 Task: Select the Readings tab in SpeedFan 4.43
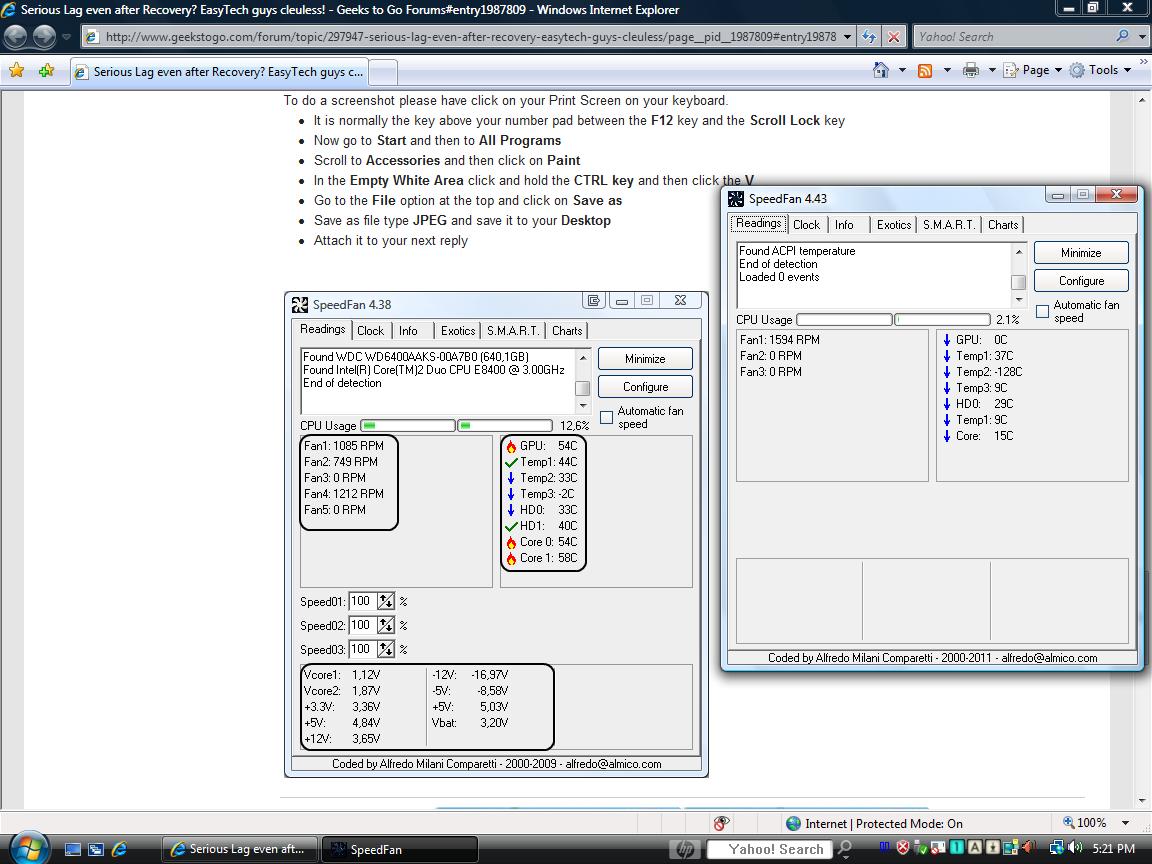click(x=758, y=223)
